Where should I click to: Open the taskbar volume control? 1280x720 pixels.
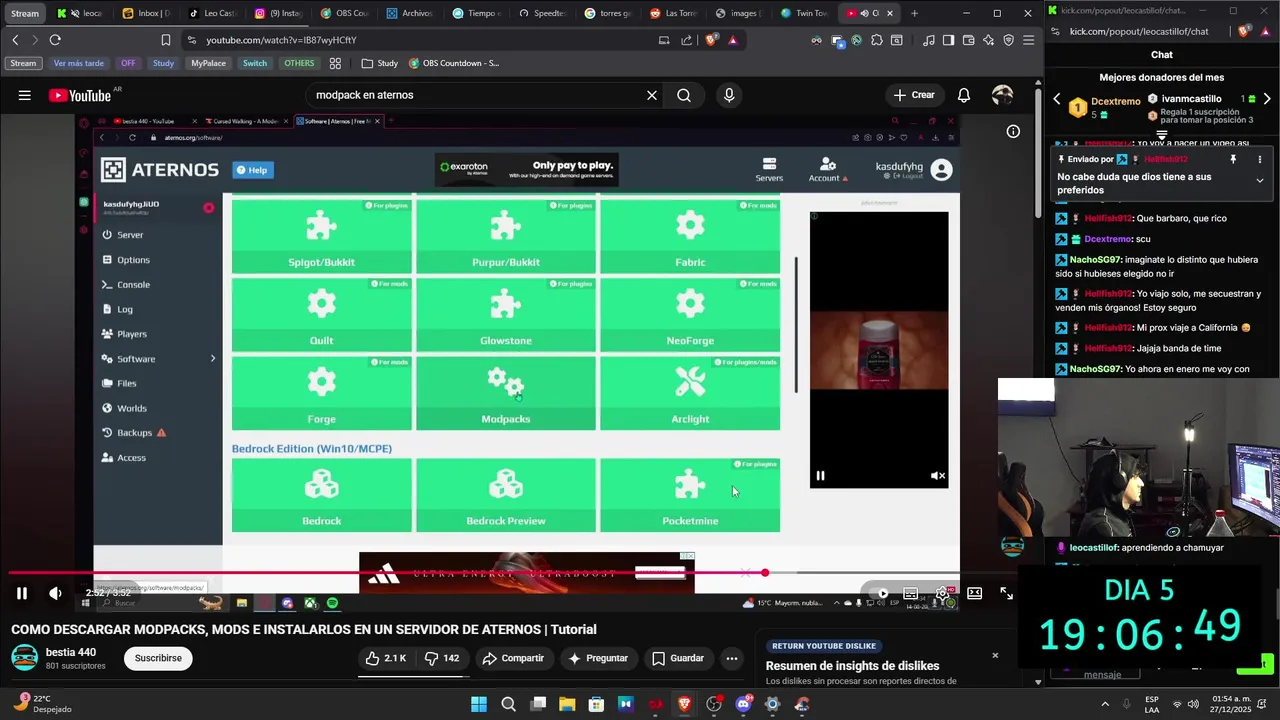[1193, 704]
